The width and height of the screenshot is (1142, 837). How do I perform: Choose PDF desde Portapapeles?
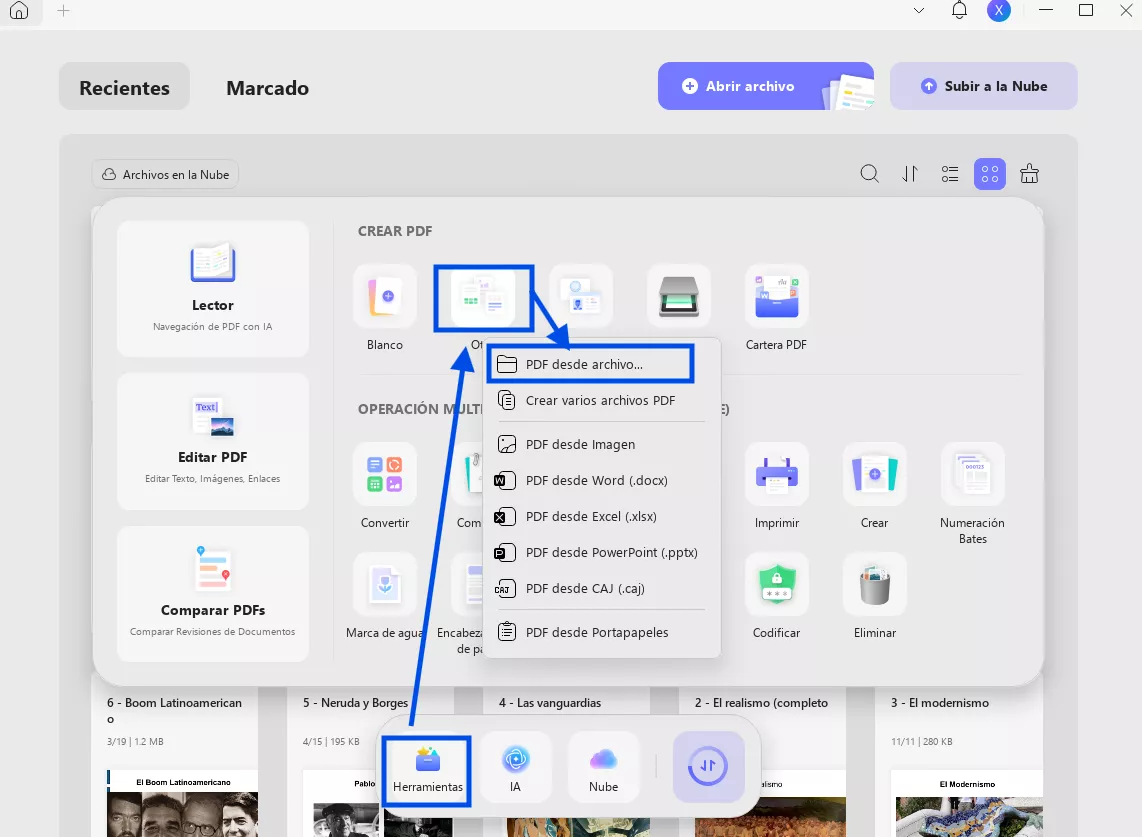tap(602, 632)
